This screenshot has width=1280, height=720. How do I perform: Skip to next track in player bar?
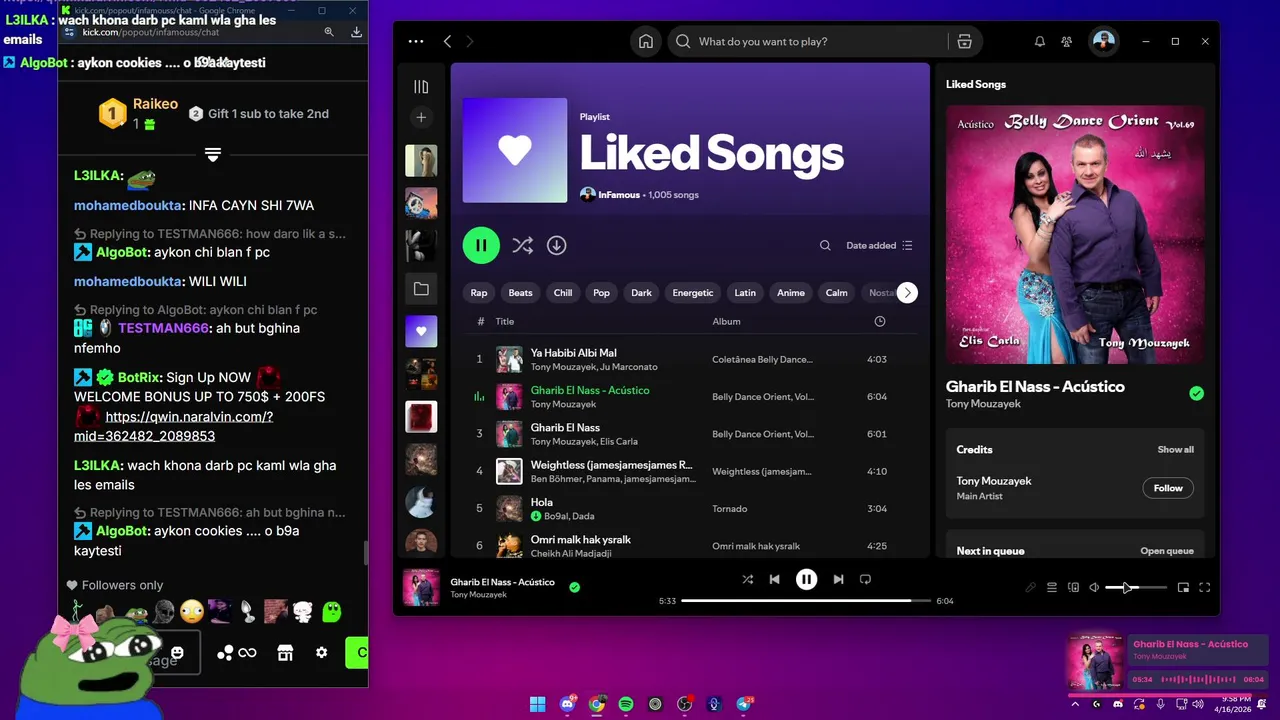[838, 579]
